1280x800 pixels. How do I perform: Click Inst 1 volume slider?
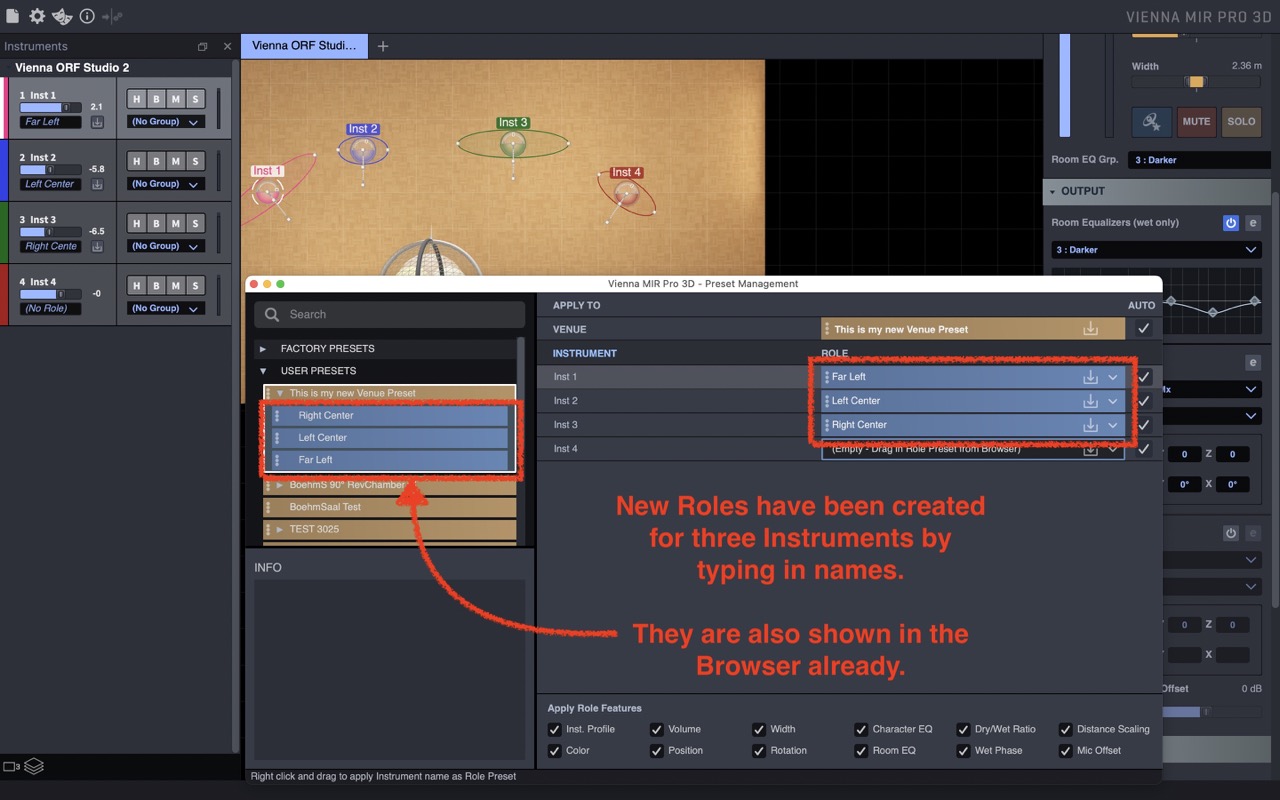(50, 107)
